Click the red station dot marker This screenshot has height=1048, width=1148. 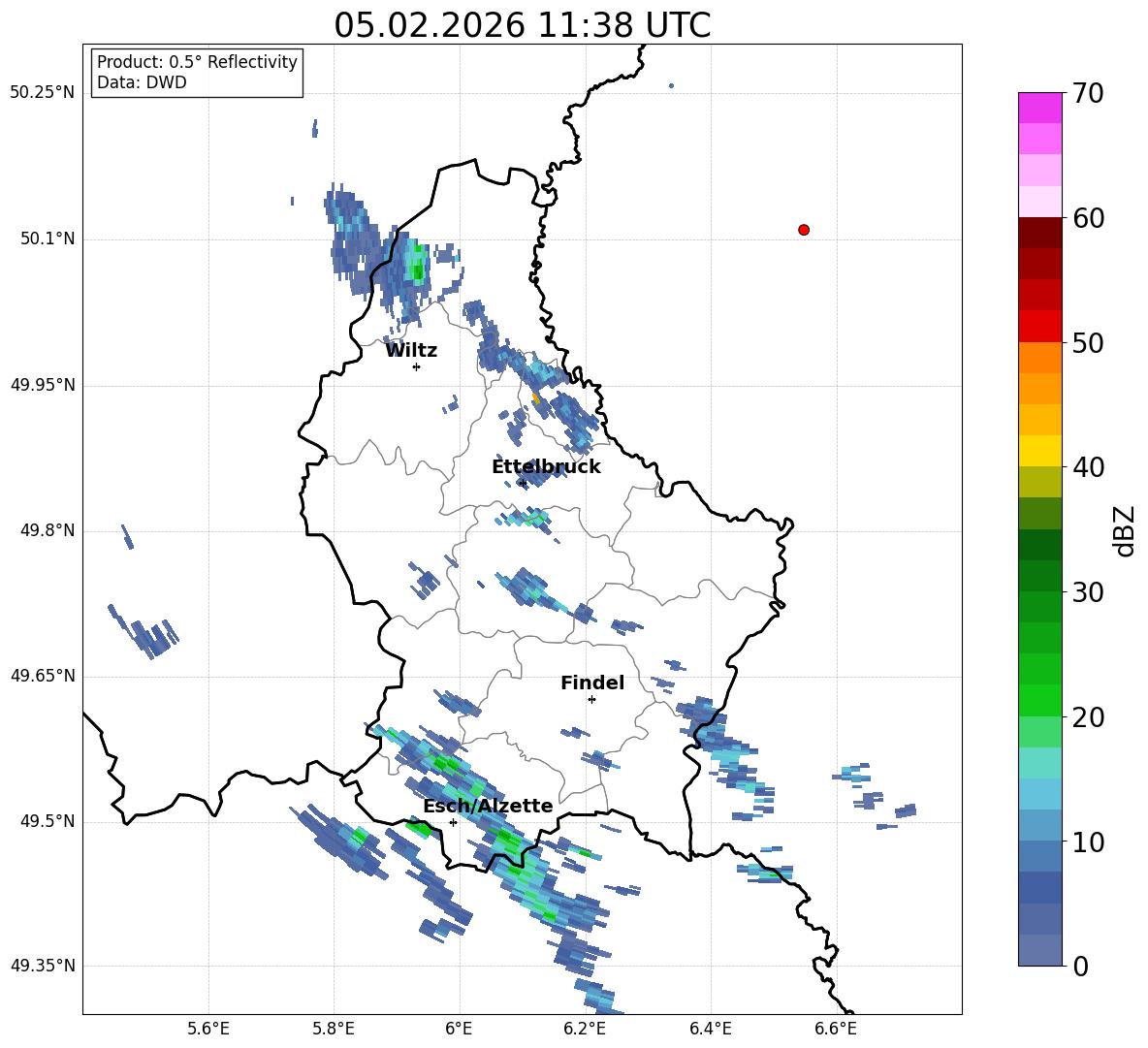pos(804,230)
